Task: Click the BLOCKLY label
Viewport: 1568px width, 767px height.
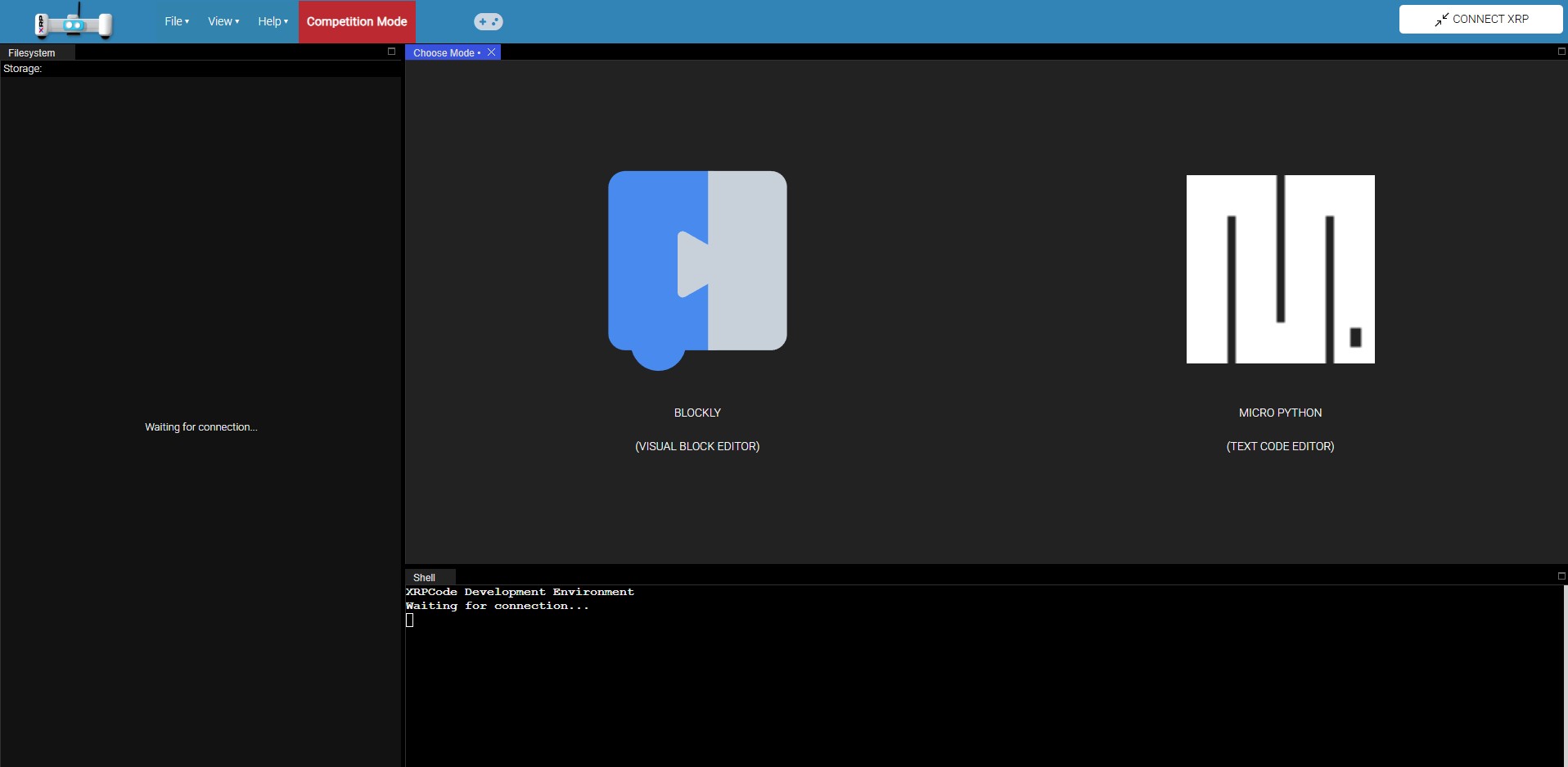Action: [x=697, y=413]
